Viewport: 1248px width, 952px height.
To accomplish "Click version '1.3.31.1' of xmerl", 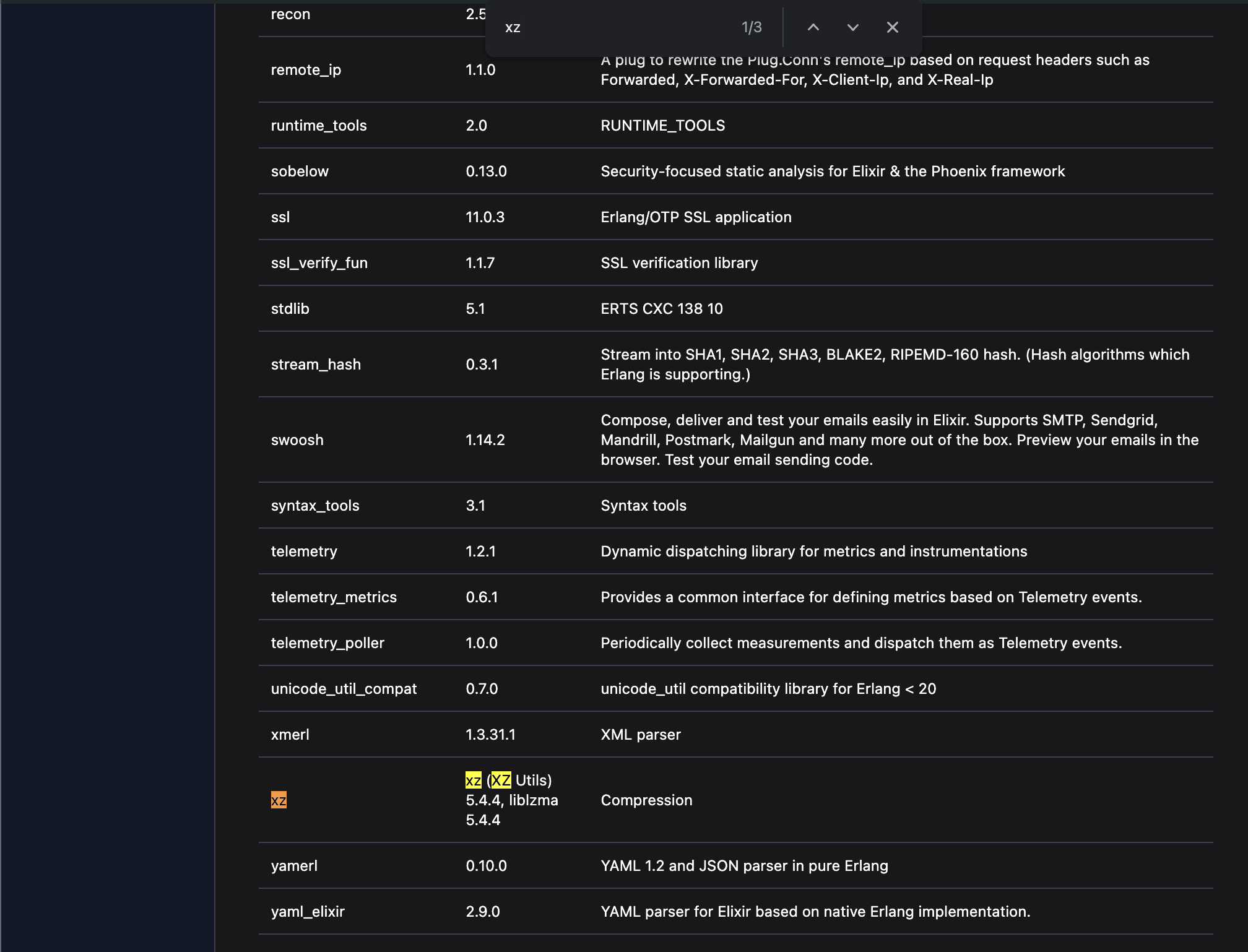I will tap(490, 735).
